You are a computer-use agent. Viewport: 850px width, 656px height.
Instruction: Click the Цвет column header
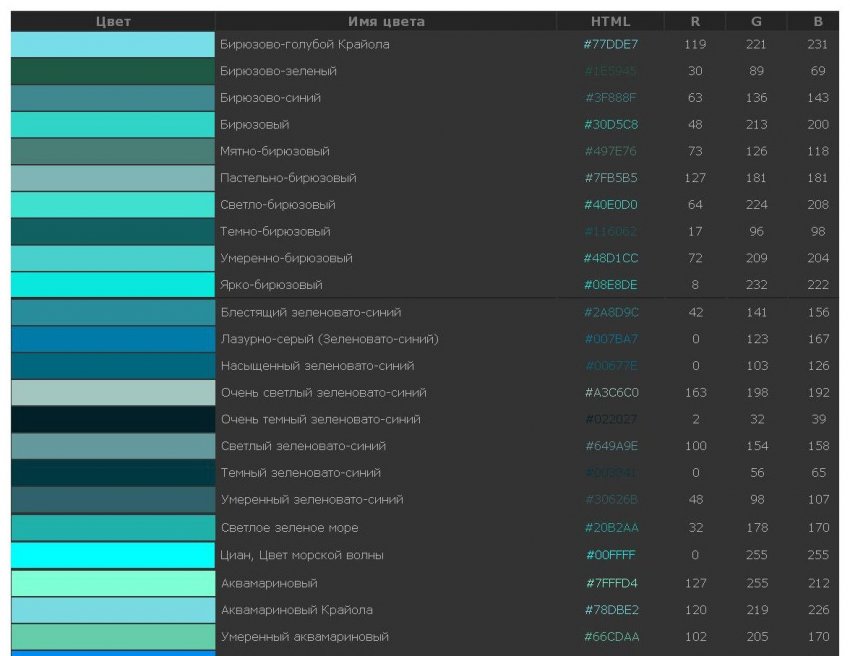[x=113, y=21]
